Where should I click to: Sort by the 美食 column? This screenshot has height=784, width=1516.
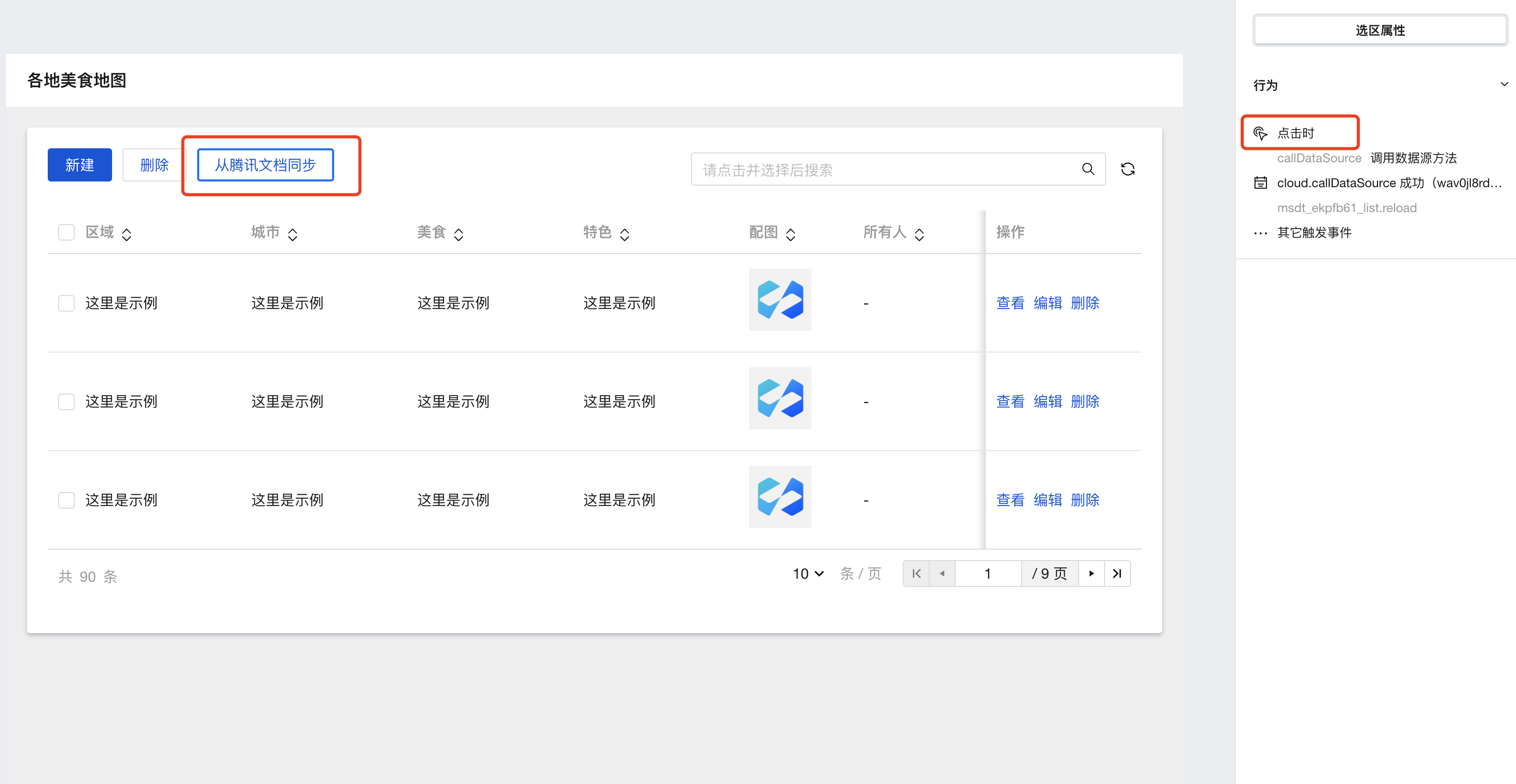pos(459,234)
